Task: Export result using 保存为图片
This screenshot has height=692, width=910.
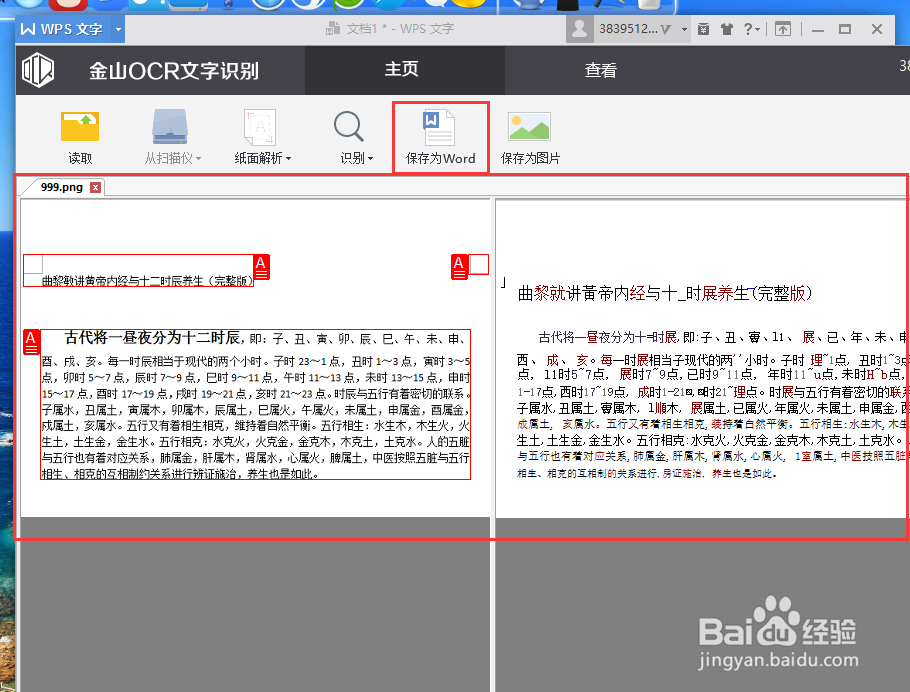Action: (x=528, y=137)
